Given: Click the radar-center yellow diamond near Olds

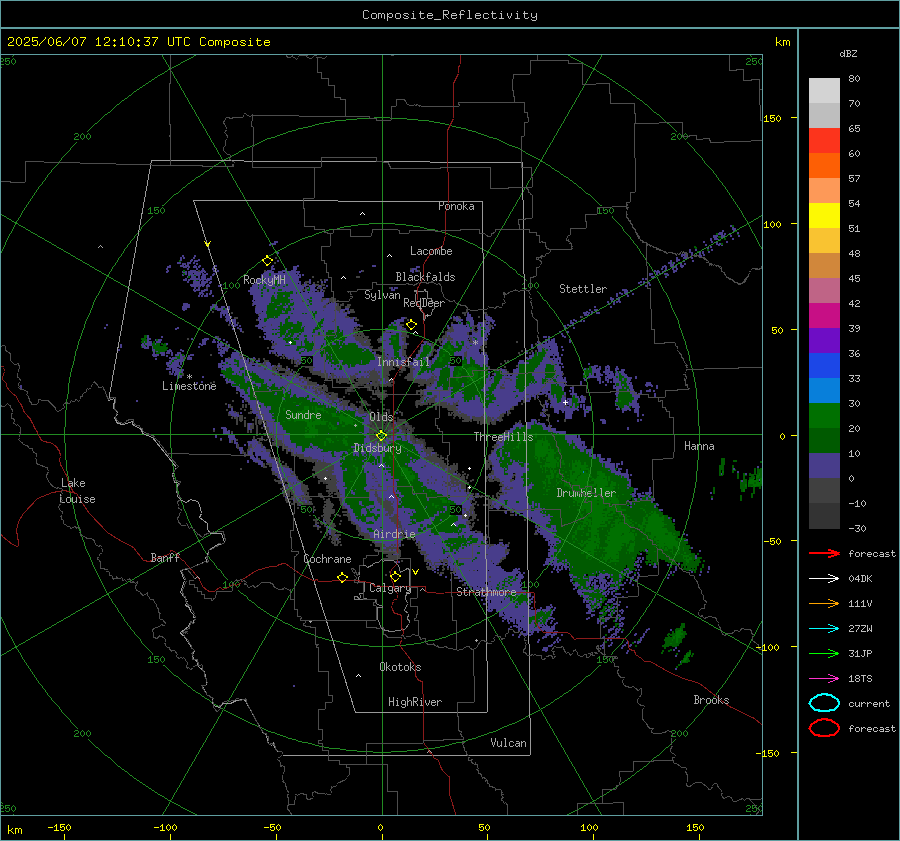Looking at the screenshot, I should (381, 436).
